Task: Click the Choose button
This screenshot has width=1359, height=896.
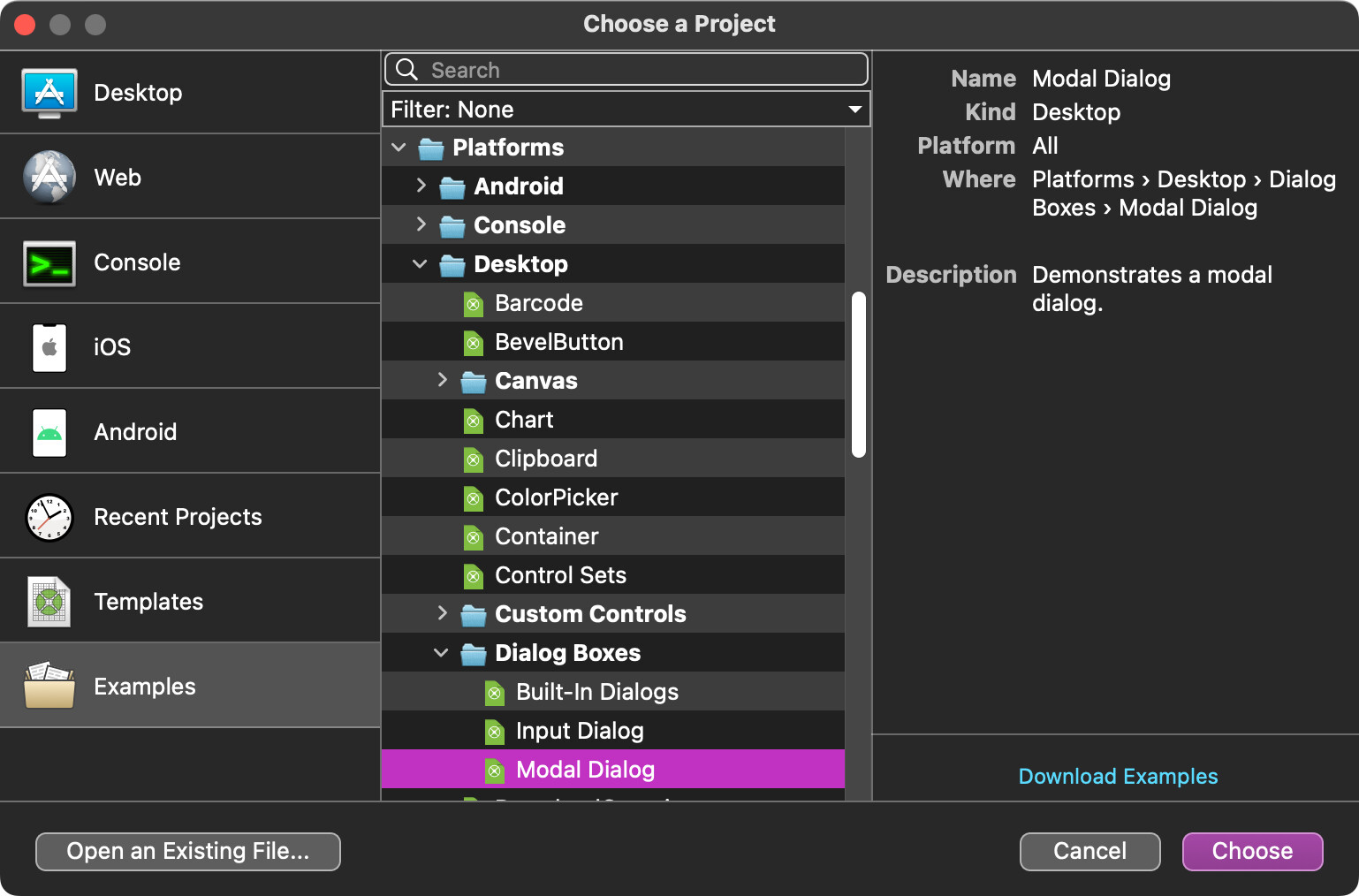Action: [x=1252, y=851]
